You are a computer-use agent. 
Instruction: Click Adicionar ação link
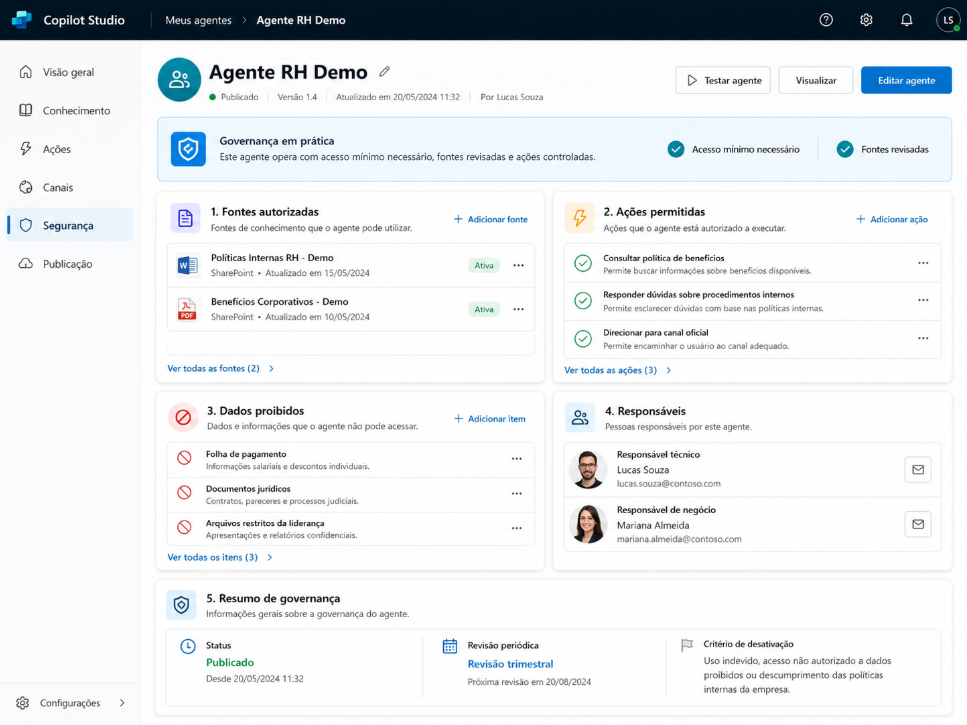892,219
